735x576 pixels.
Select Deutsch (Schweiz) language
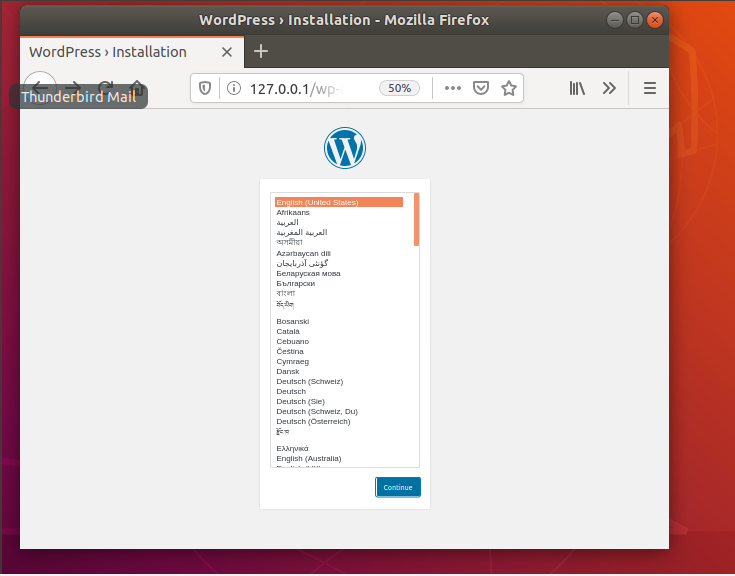tap(339, 382)
